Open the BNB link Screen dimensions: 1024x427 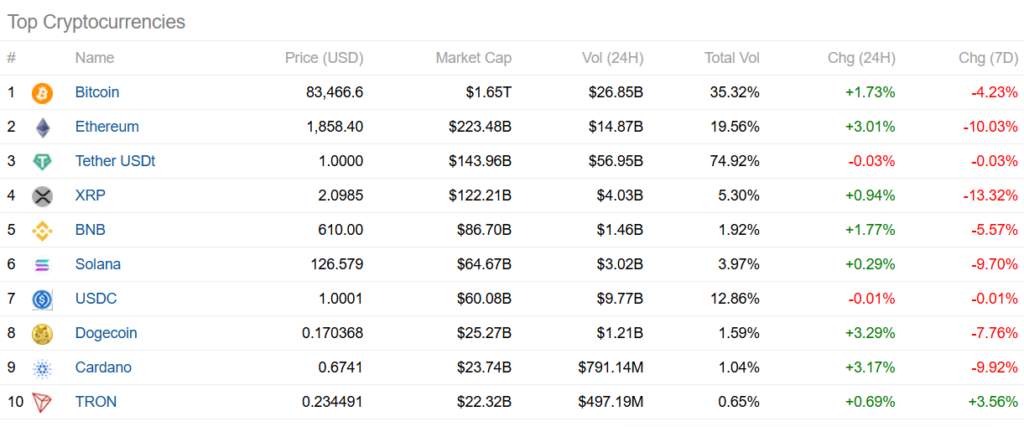point(90,230)
